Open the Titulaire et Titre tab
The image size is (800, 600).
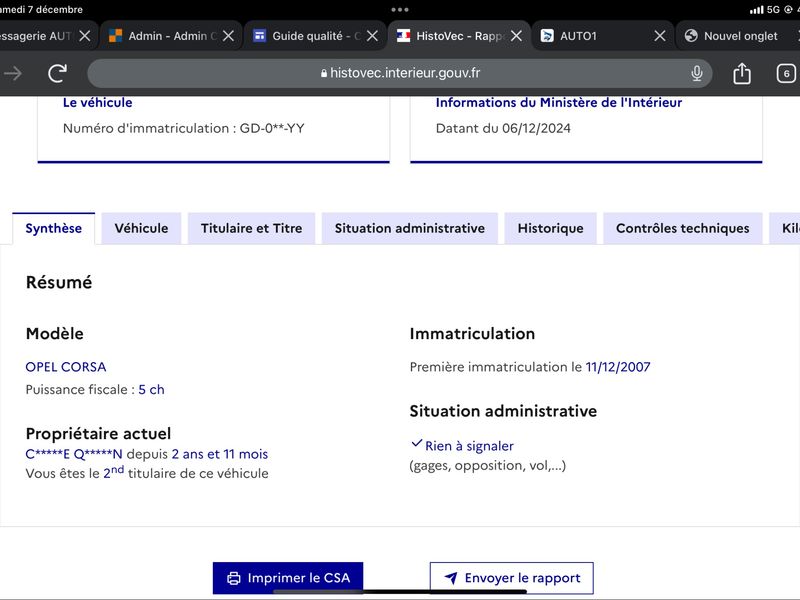[252, 228]
